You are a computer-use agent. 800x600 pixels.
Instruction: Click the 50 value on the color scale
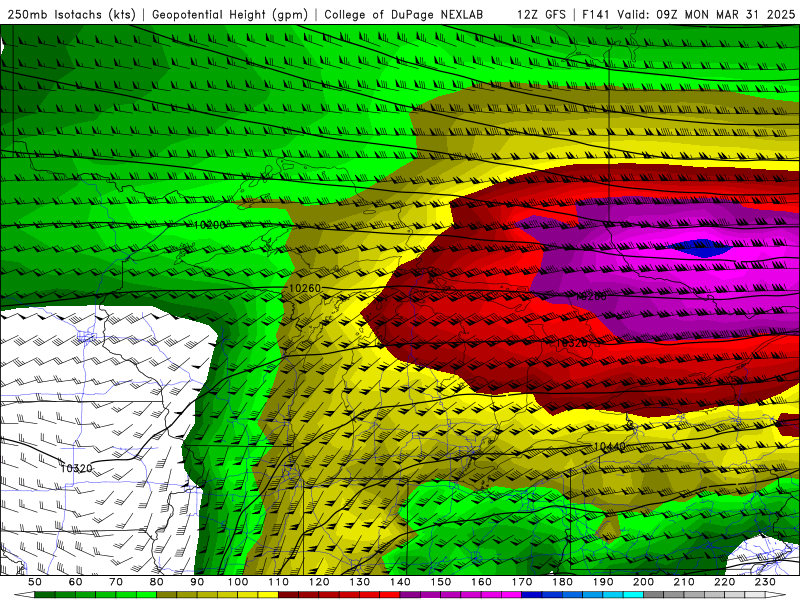coord(35,582)
